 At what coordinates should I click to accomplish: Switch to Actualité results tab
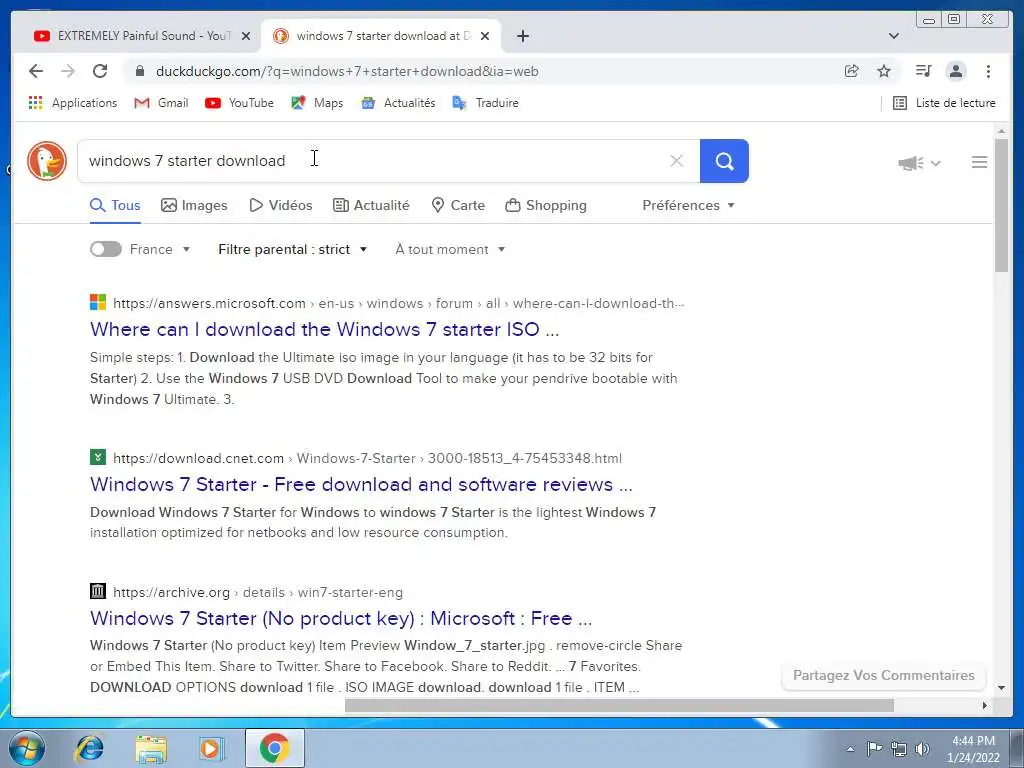point(371,205)
